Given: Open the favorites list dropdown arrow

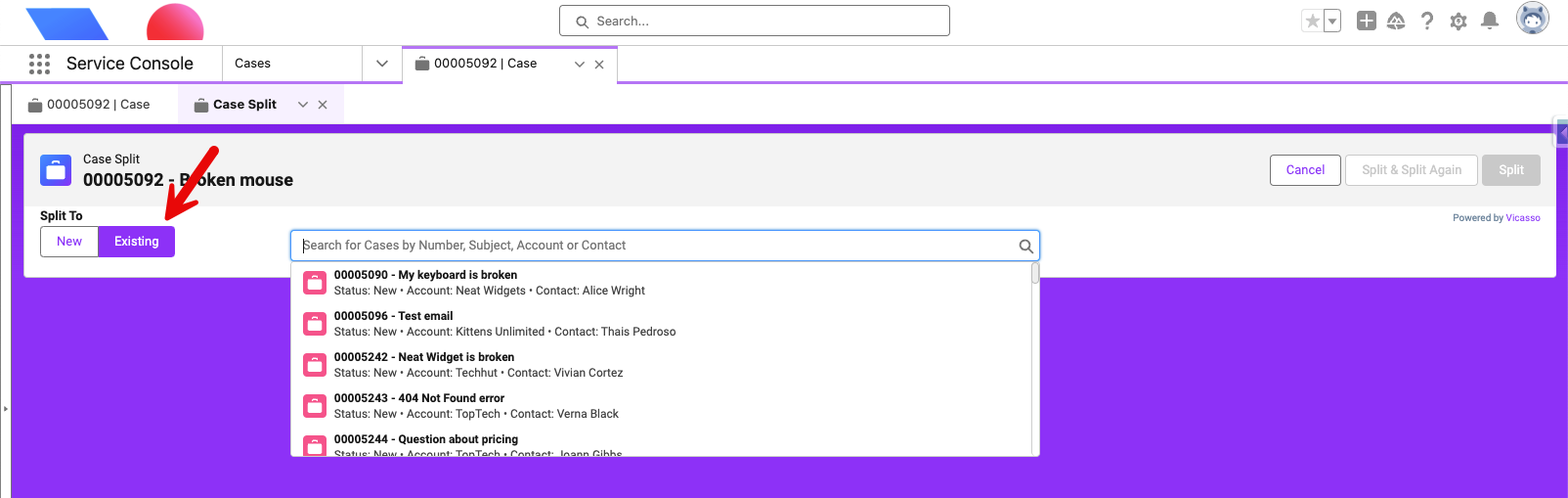Looking at the screenshot, I should (x=1331, y=21).
